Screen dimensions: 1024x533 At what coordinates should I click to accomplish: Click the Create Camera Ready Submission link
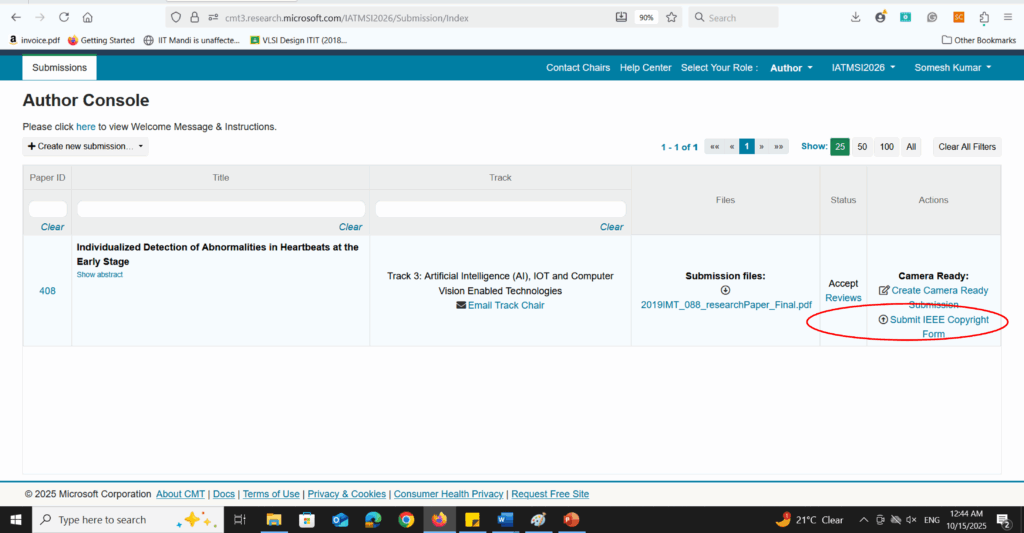(x=939, y=291)
